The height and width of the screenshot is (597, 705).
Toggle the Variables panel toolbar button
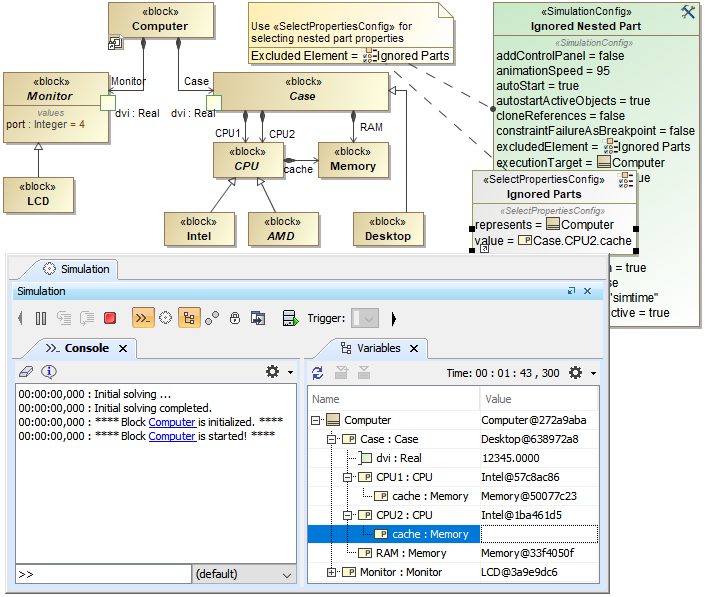pos(189,318)
